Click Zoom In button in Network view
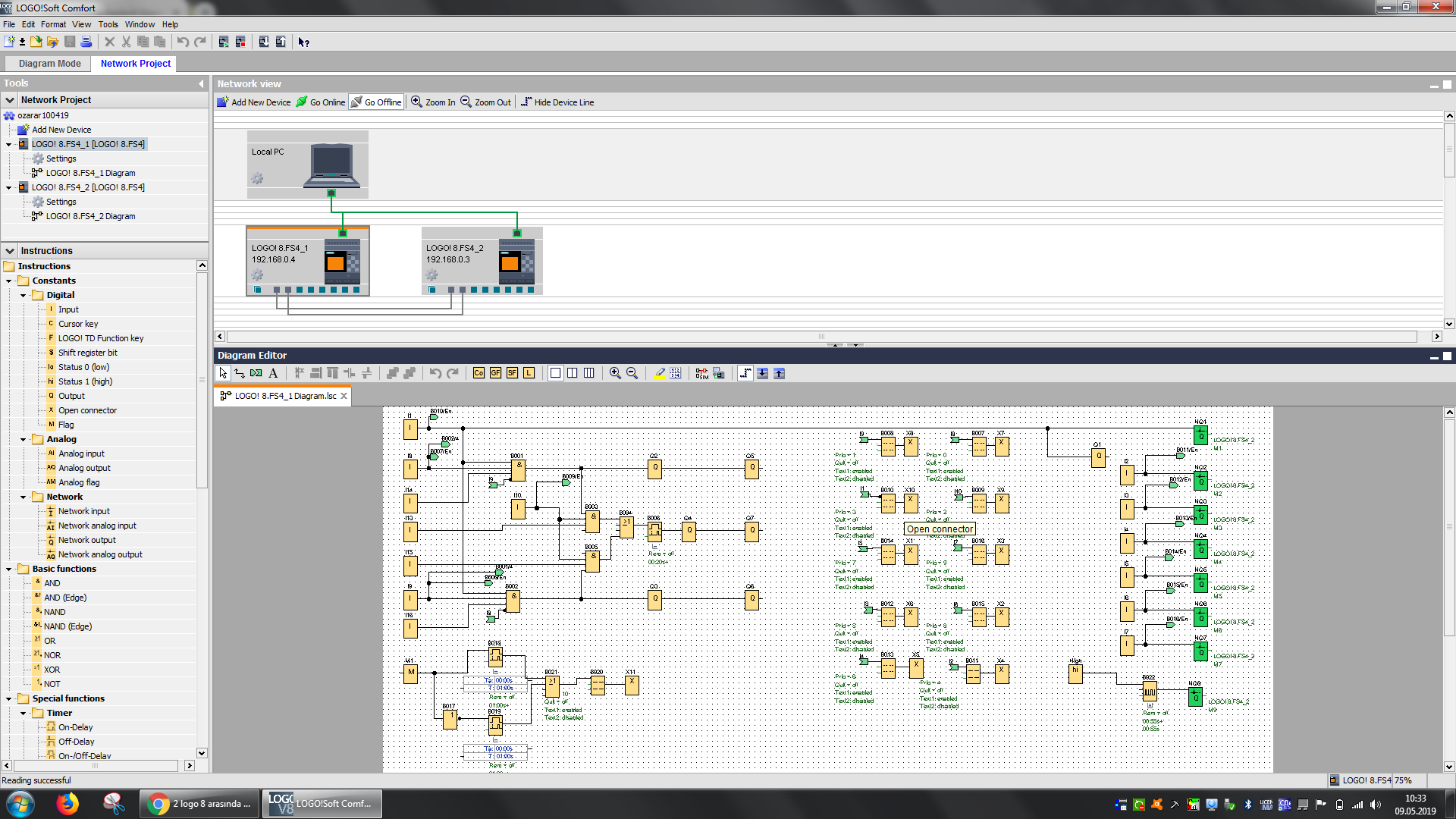 pyautogui.click(x=434, y=102)
